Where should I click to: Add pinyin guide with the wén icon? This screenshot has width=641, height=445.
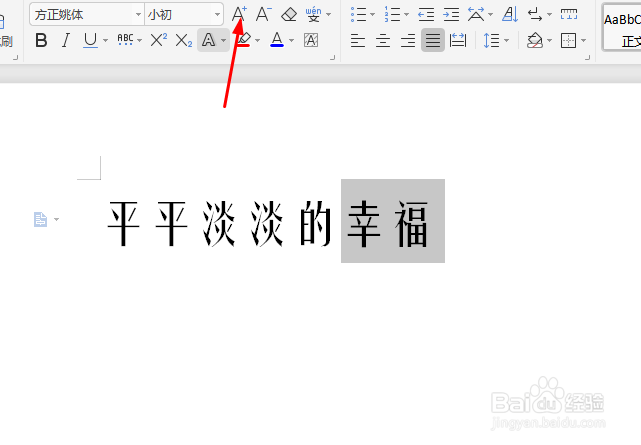click(x=314, y=14)
